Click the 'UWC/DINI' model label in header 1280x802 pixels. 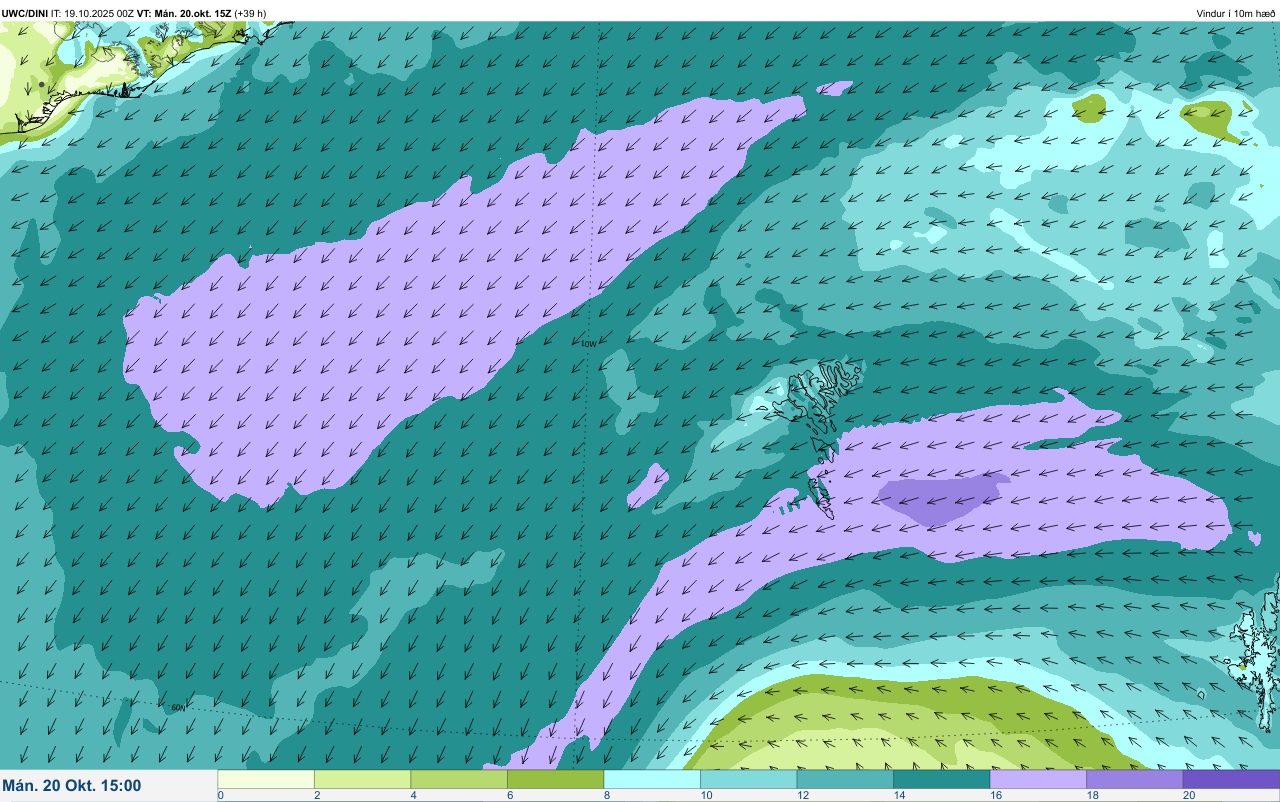click(x=25, y=13)
